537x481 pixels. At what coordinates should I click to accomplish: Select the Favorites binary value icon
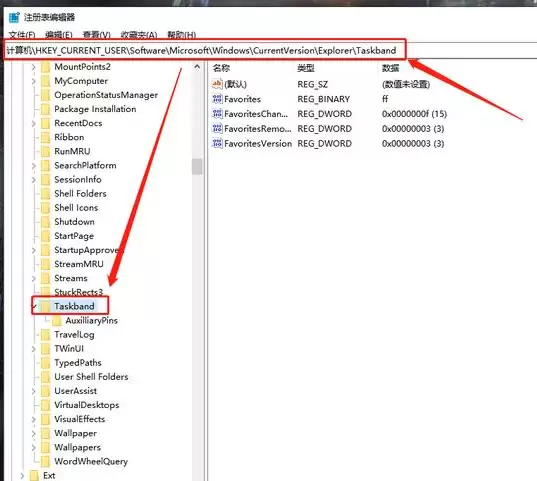217,99
